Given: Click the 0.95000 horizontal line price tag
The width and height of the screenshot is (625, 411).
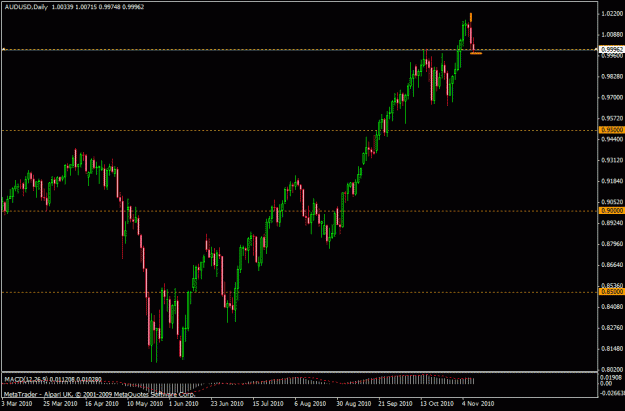Looking at the screenshot, I should point(612,130).
